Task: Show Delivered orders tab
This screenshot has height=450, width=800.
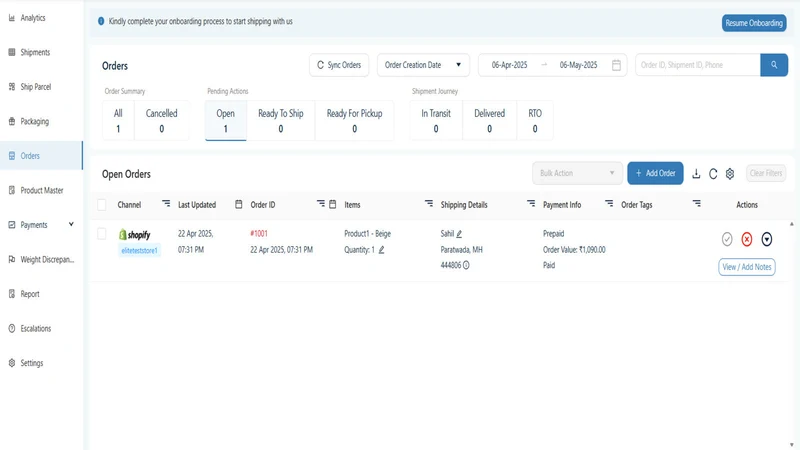Action: pos(489,120)
